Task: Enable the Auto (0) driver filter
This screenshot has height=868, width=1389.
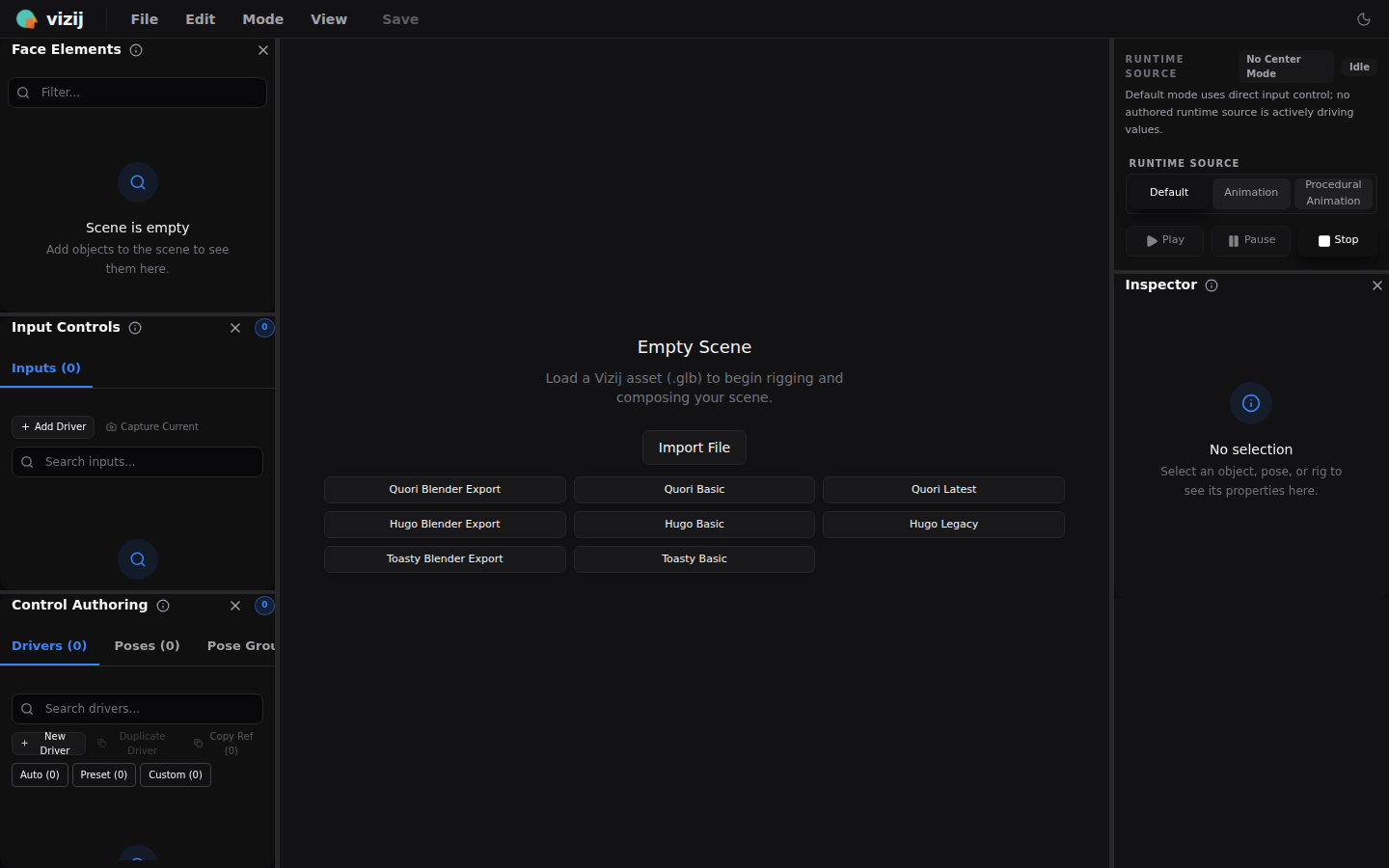Action: coord(40,774)
